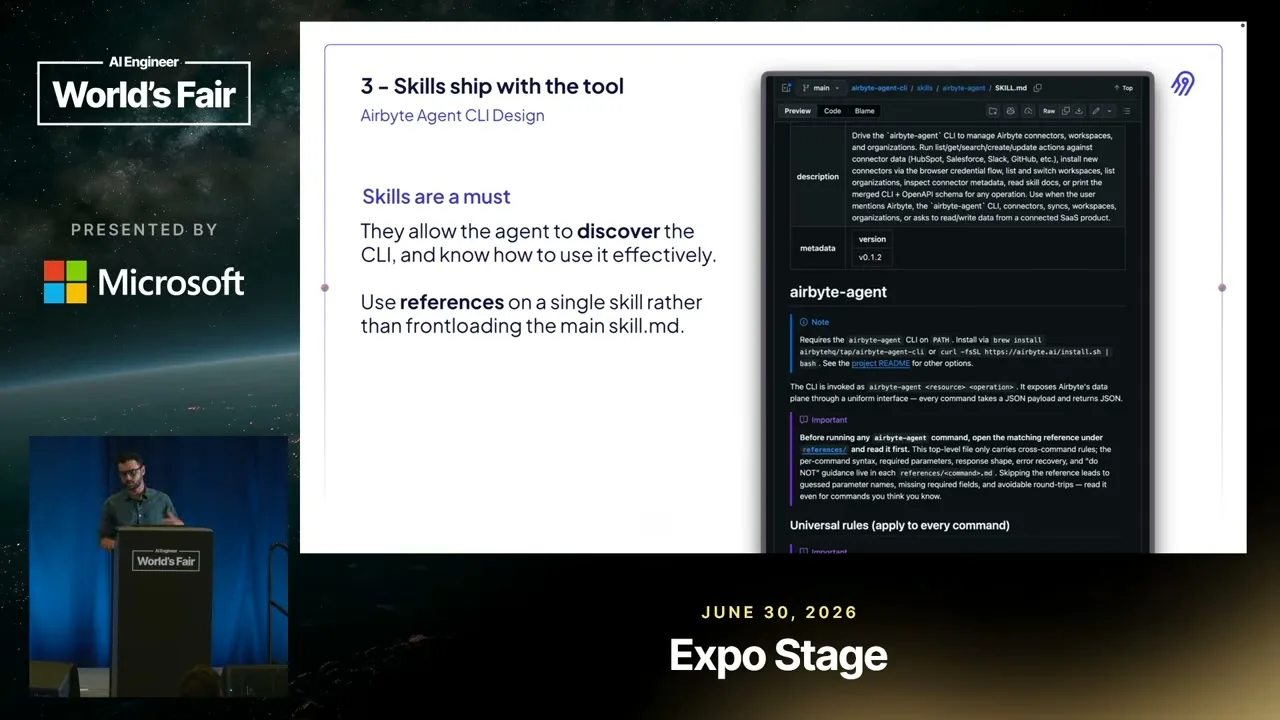Screen dimensions: 1280x720
Task: Open the main branch selector dropdown
Action: pos(822,88)
